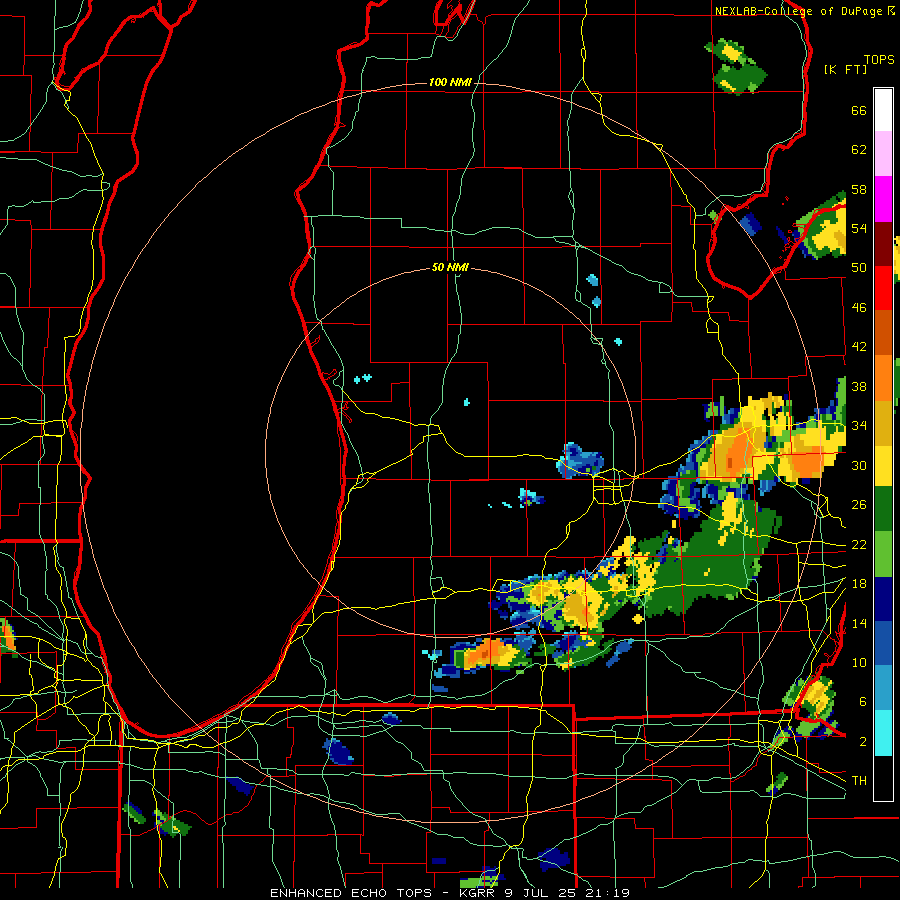Click the '66' legend value
Screen dimensions: 900x900
pyautogui.click(x=859, y=111)
